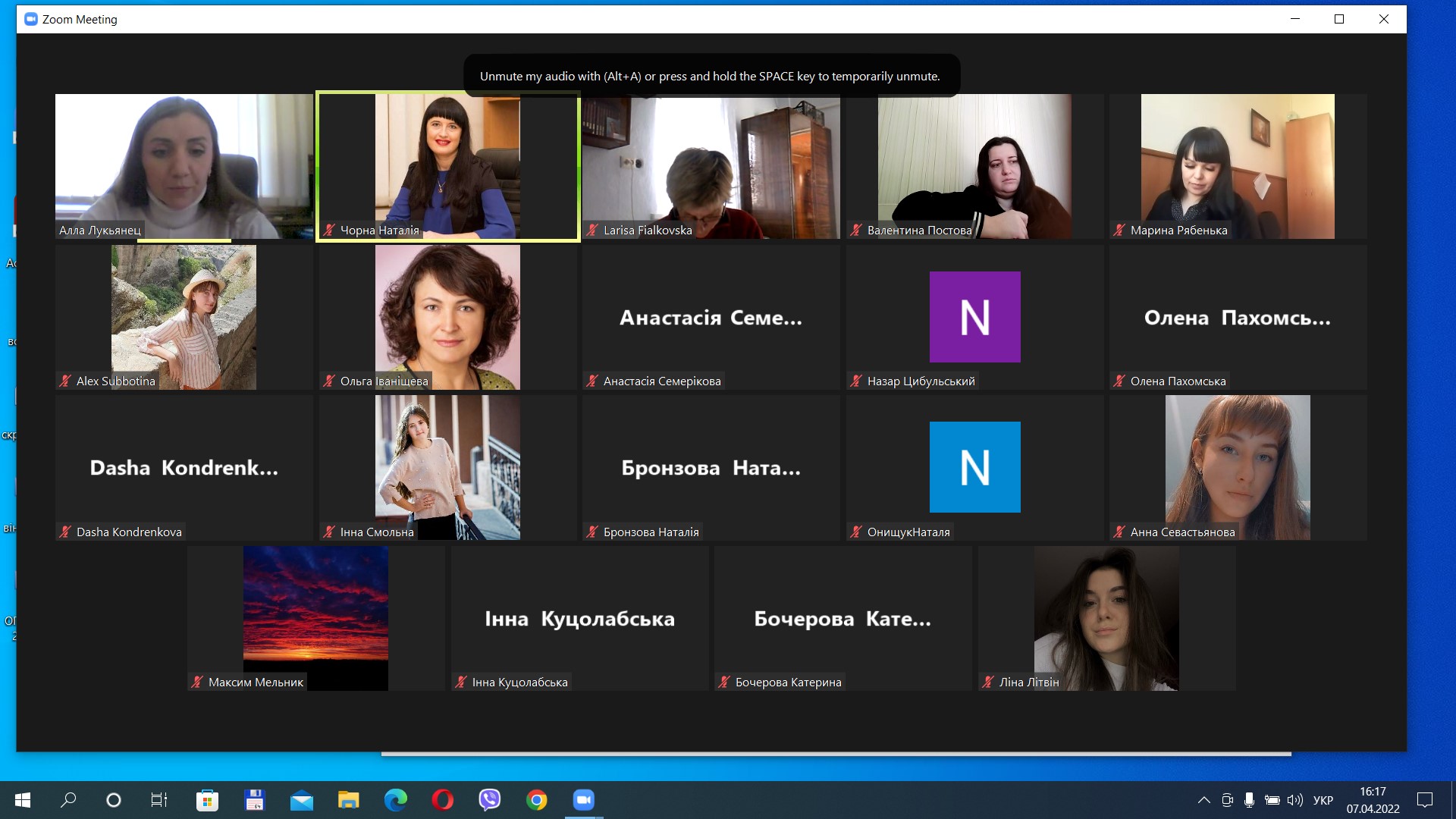This screenshot has width=1456, height=819.
Task: Switch the УКР keyboard language indicator
Action: [1323, 800]
